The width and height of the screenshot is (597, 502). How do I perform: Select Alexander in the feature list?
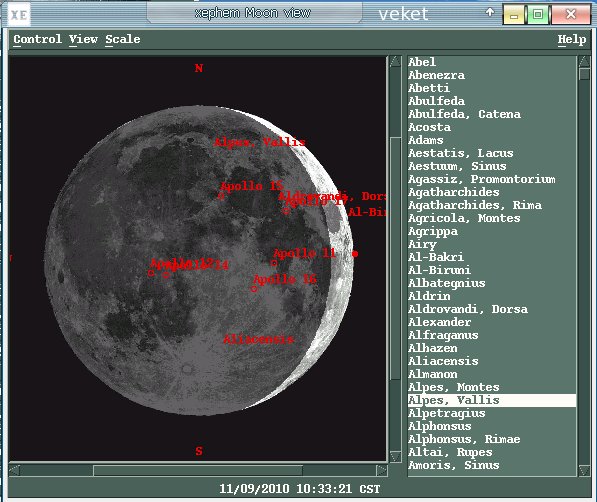492,322
